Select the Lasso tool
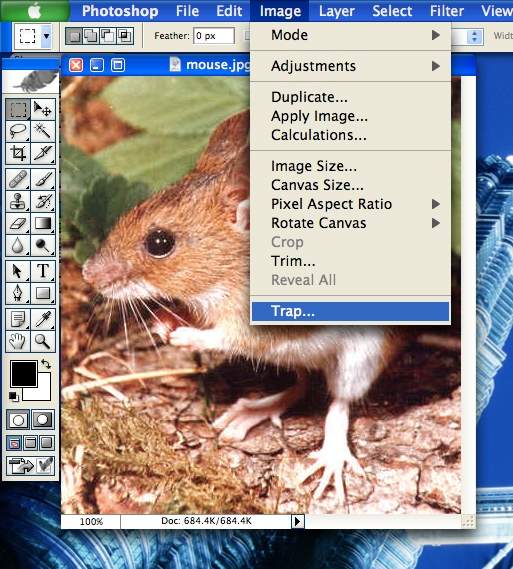The height and width of the screenshot is (569, 513). point(18,131)
